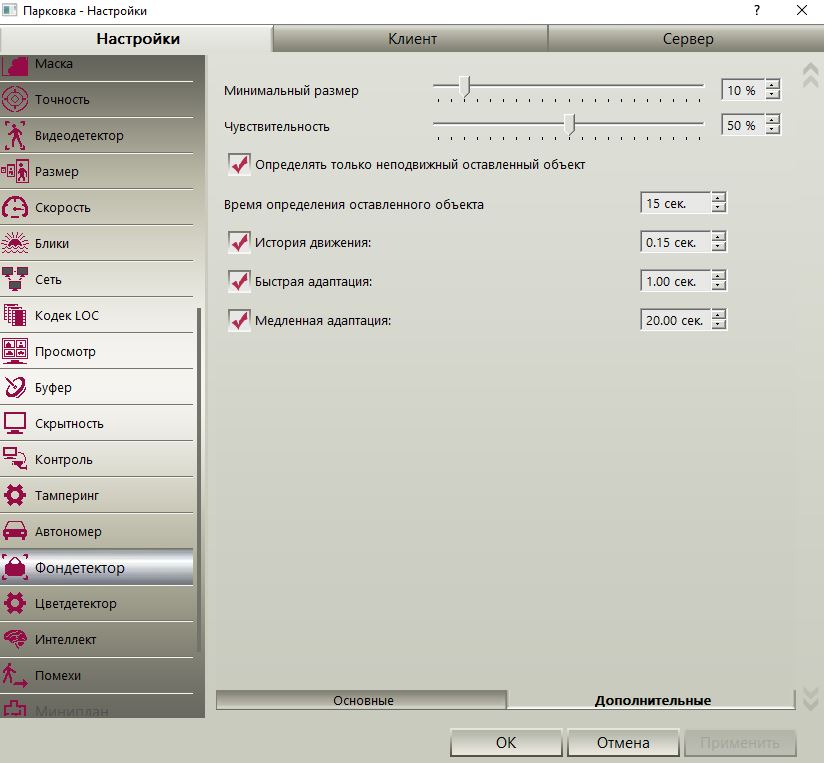Click the Чувствительность slider handle
Screen dimensions: 824x763
coord(570,125)
